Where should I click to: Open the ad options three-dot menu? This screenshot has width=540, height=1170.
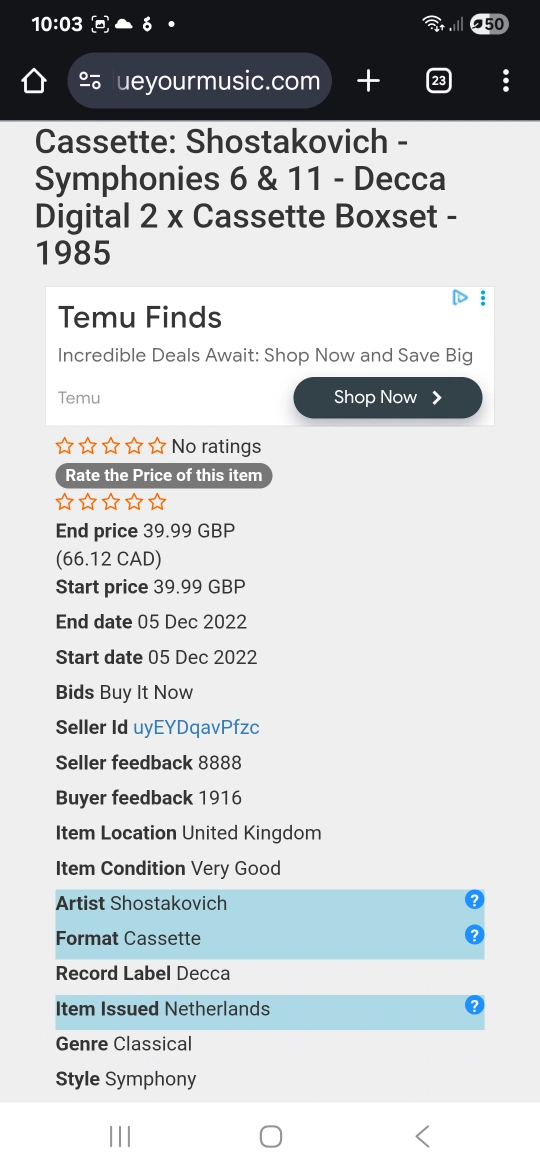tap(483, 298)
